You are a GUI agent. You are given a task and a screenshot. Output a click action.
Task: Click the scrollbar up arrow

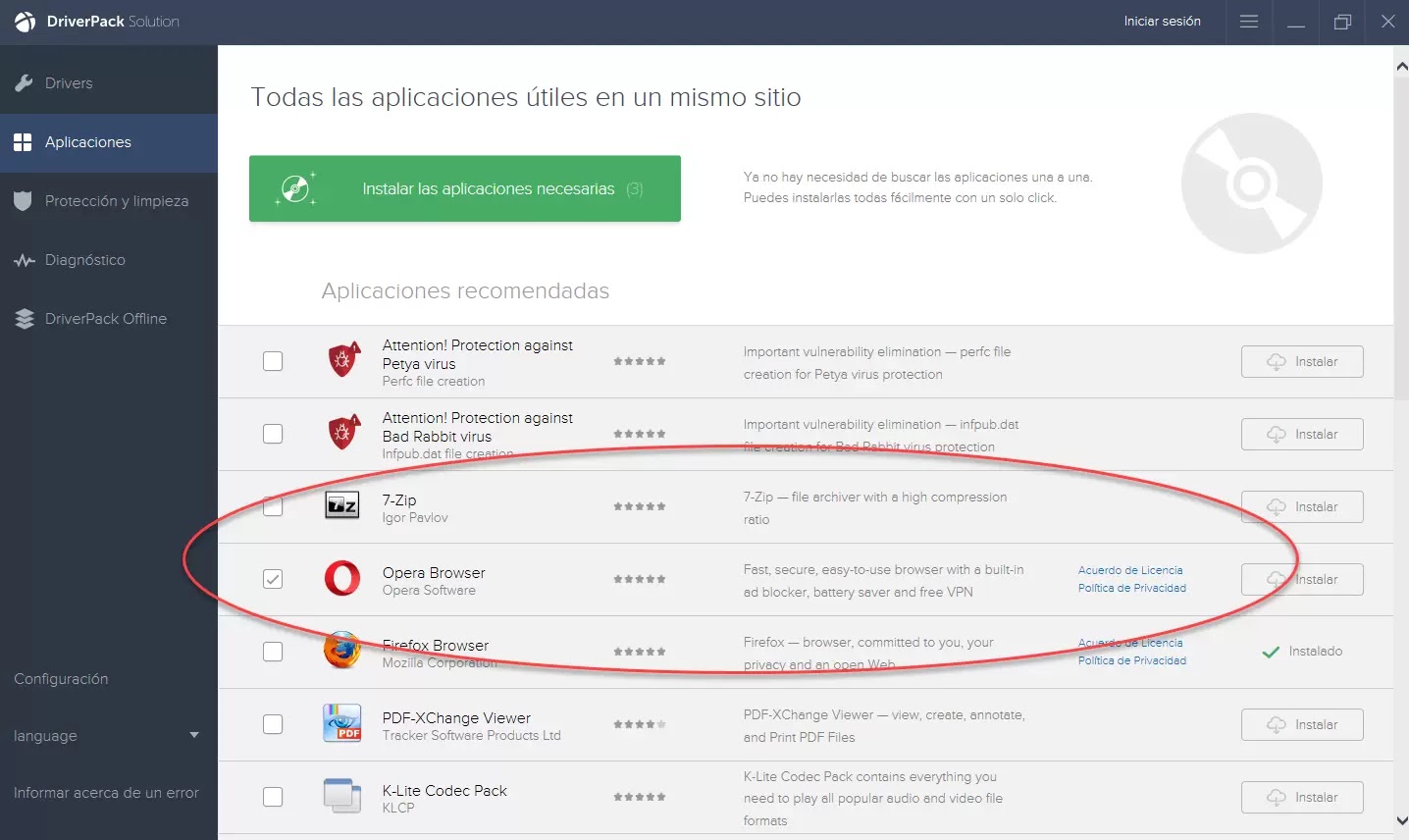click(1401, 67)
